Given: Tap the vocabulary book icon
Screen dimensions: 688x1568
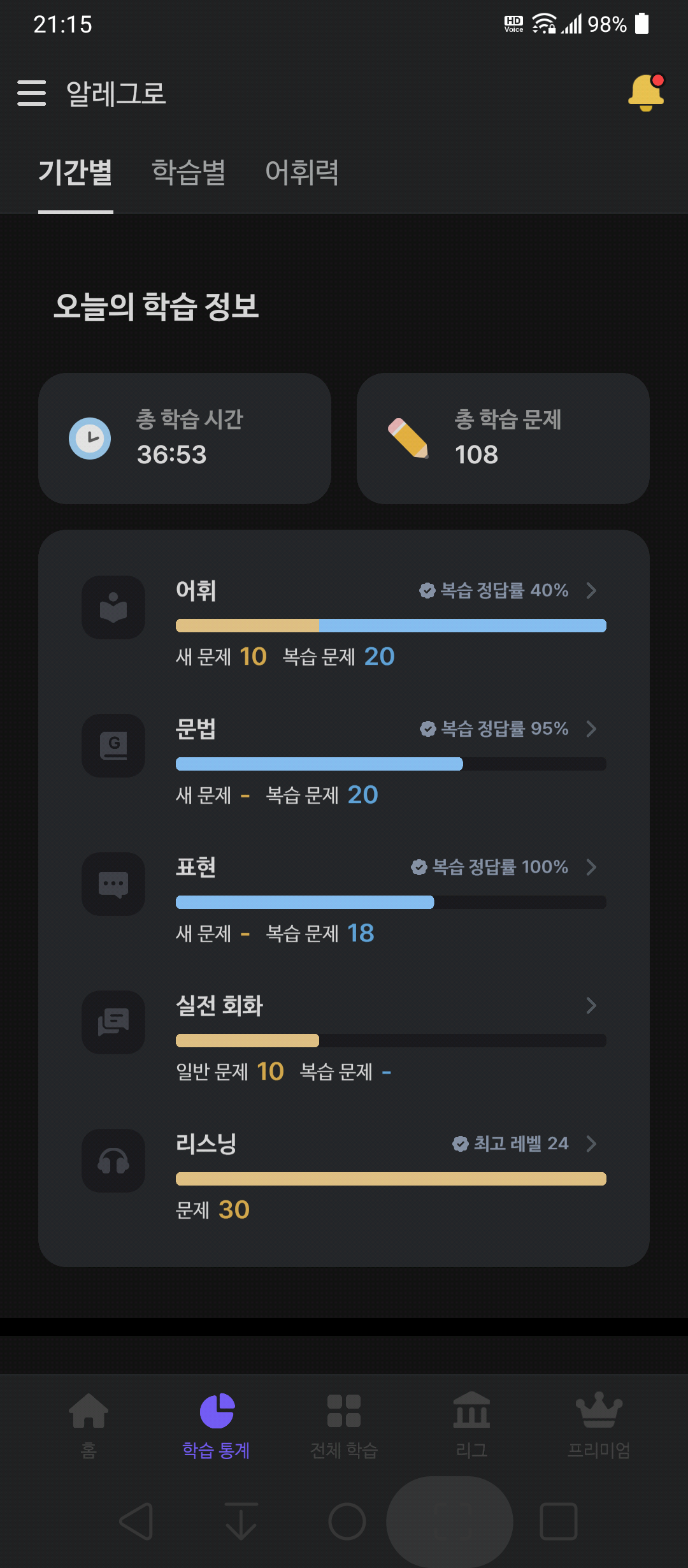Looking at the screenshot, I should click(113, 607).
